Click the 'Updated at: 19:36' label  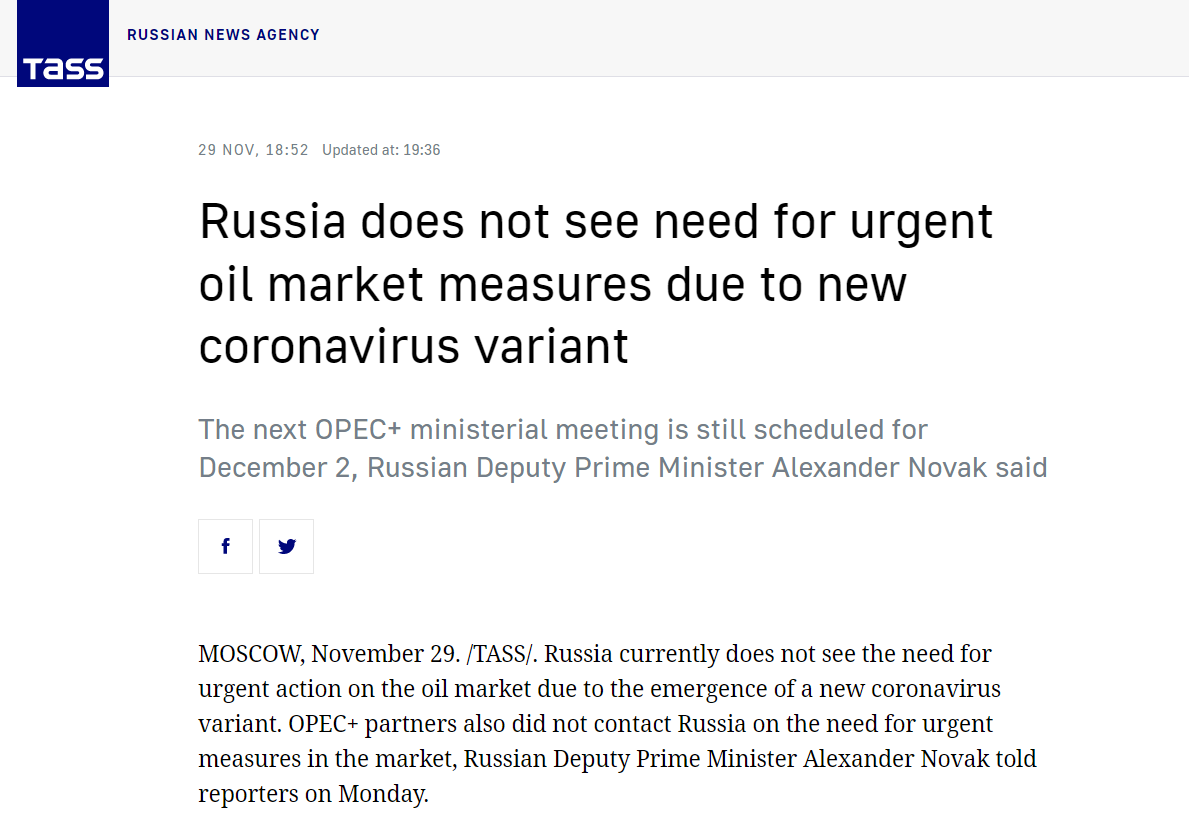[x=381, y=150]
